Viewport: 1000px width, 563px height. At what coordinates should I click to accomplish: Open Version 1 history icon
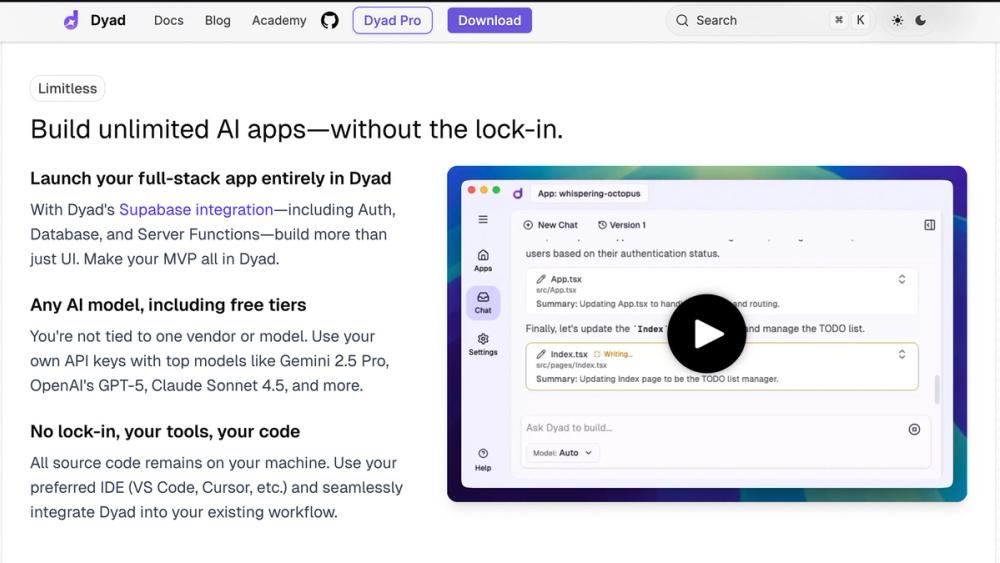(x=602, y=225)
